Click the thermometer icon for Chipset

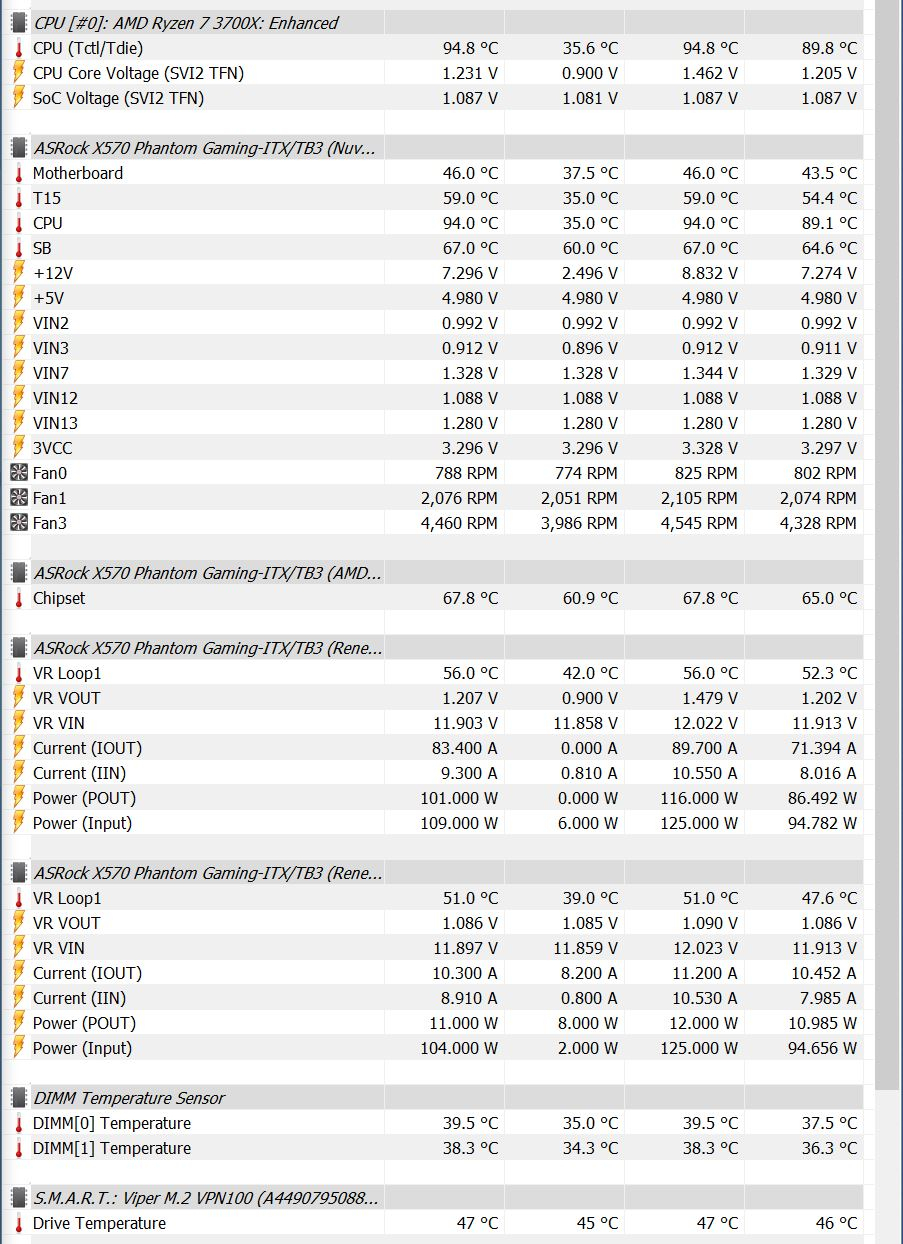[18, 597]
